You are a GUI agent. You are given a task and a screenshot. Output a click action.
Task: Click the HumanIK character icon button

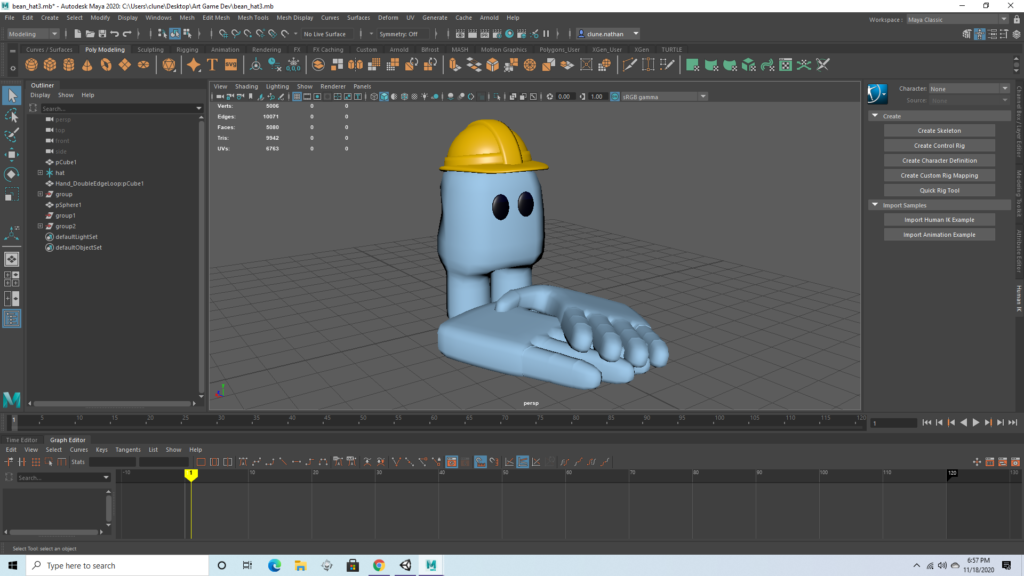click(x=877, y=94)
